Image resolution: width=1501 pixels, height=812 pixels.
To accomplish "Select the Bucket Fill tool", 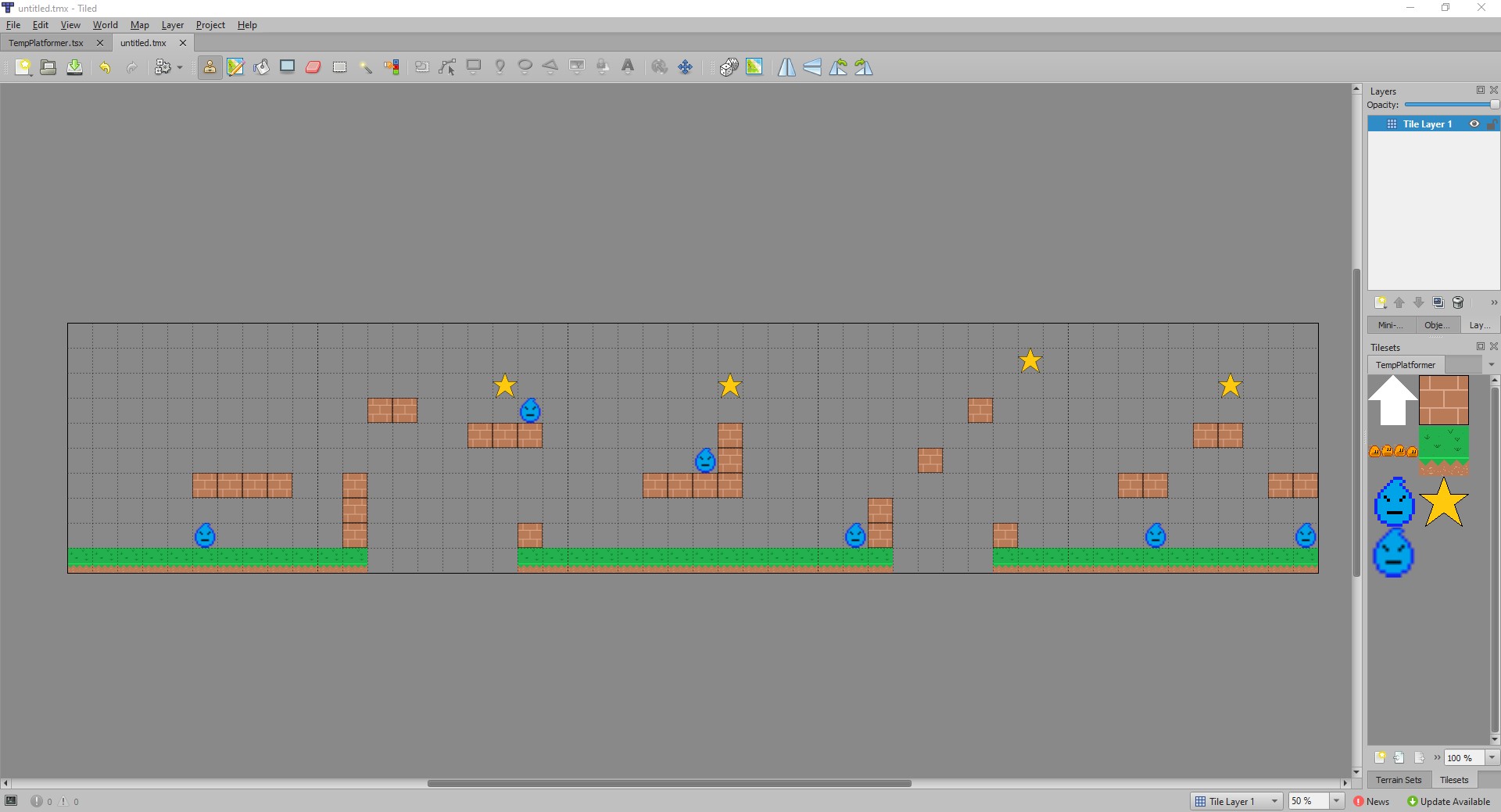I will click(262, 67).
